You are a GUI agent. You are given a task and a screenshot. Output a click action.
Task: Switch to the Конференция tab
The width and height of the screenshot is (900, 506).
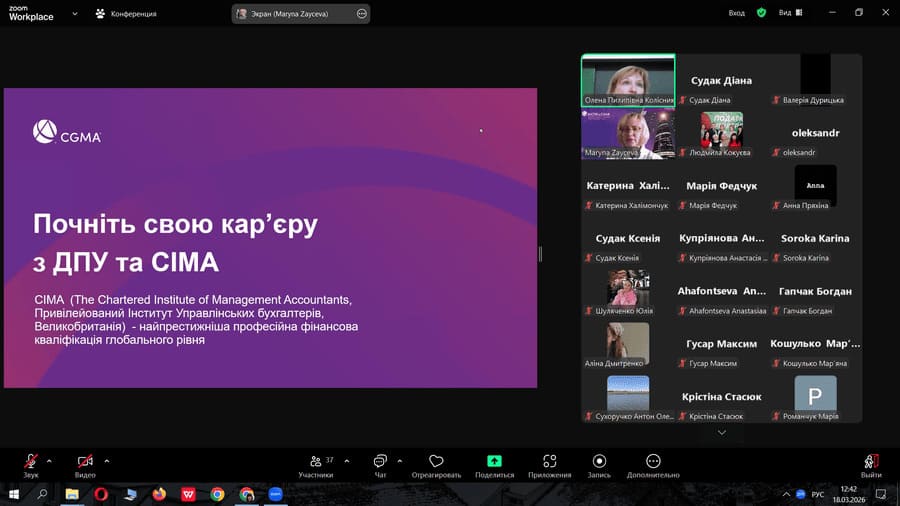coord(126,13)
